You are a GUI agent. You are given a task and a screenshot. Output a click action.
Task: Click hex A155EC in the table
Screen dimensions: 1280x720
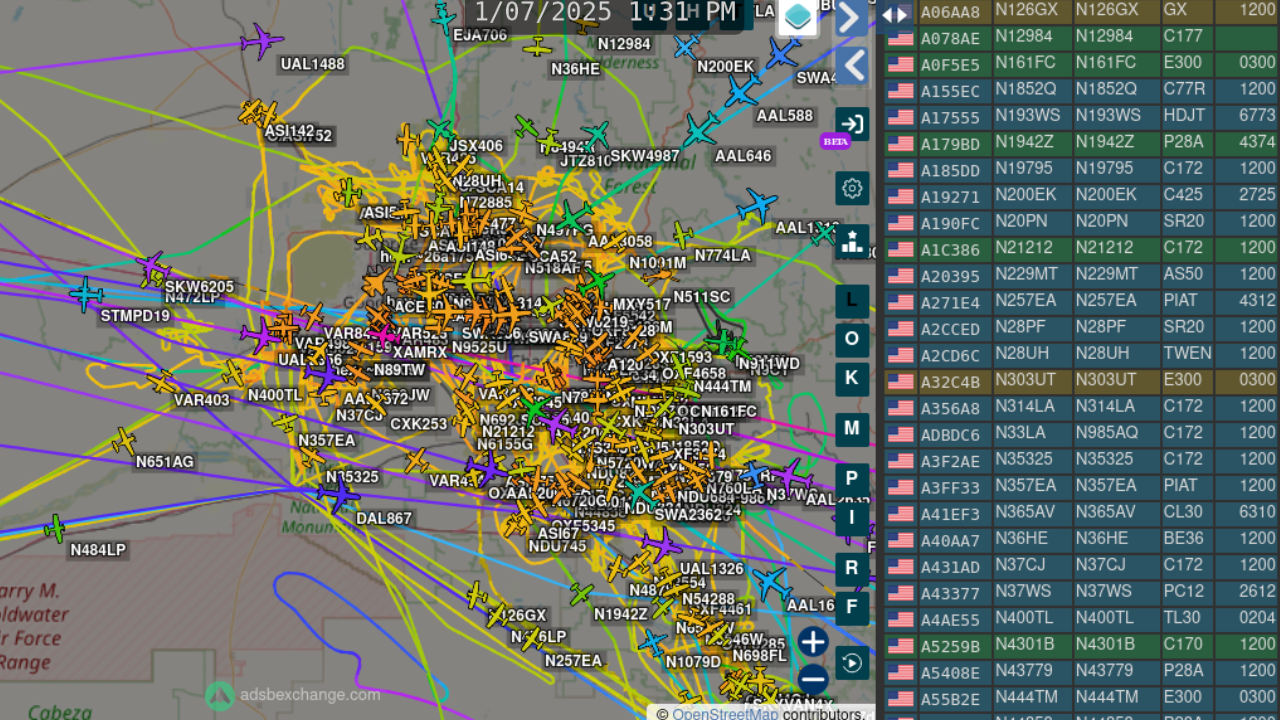click(950, 91)
